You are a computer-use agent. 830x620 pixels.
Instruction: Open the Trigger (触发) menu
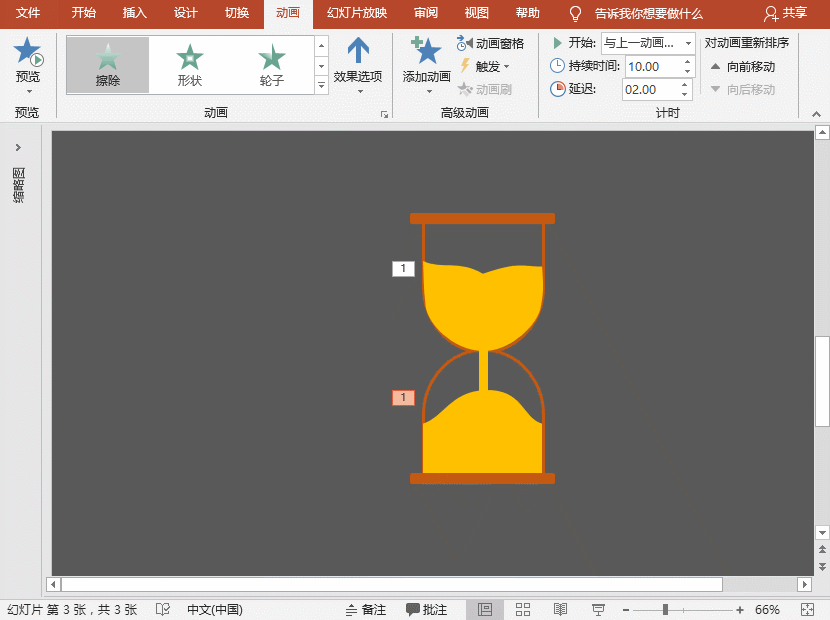coord(485,66)
